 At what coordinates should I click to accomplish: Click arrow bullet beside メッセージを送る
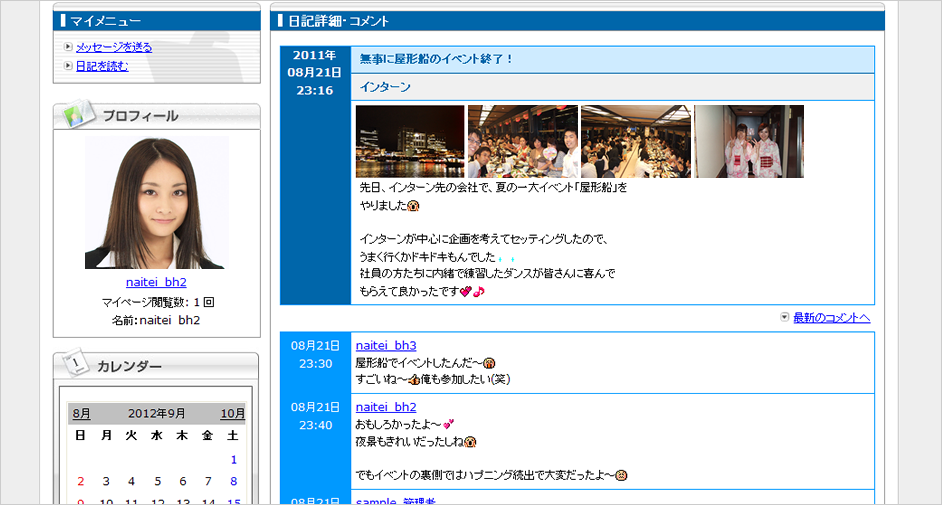tap(68, 46)
